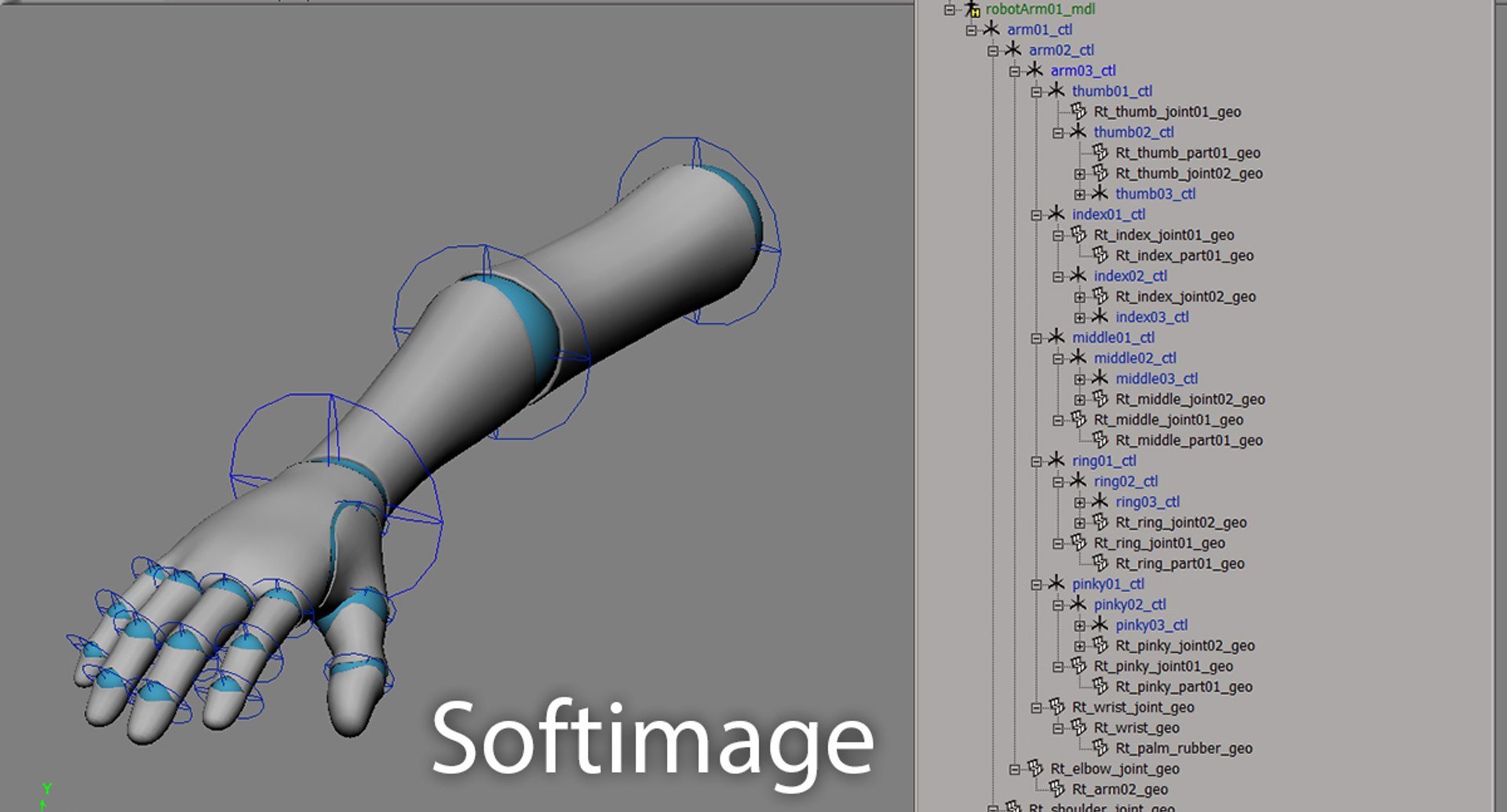Collapse the arm03_ctl node
The width and height of the screenshot is (1507, 812).
click(x=1014, y=71)
